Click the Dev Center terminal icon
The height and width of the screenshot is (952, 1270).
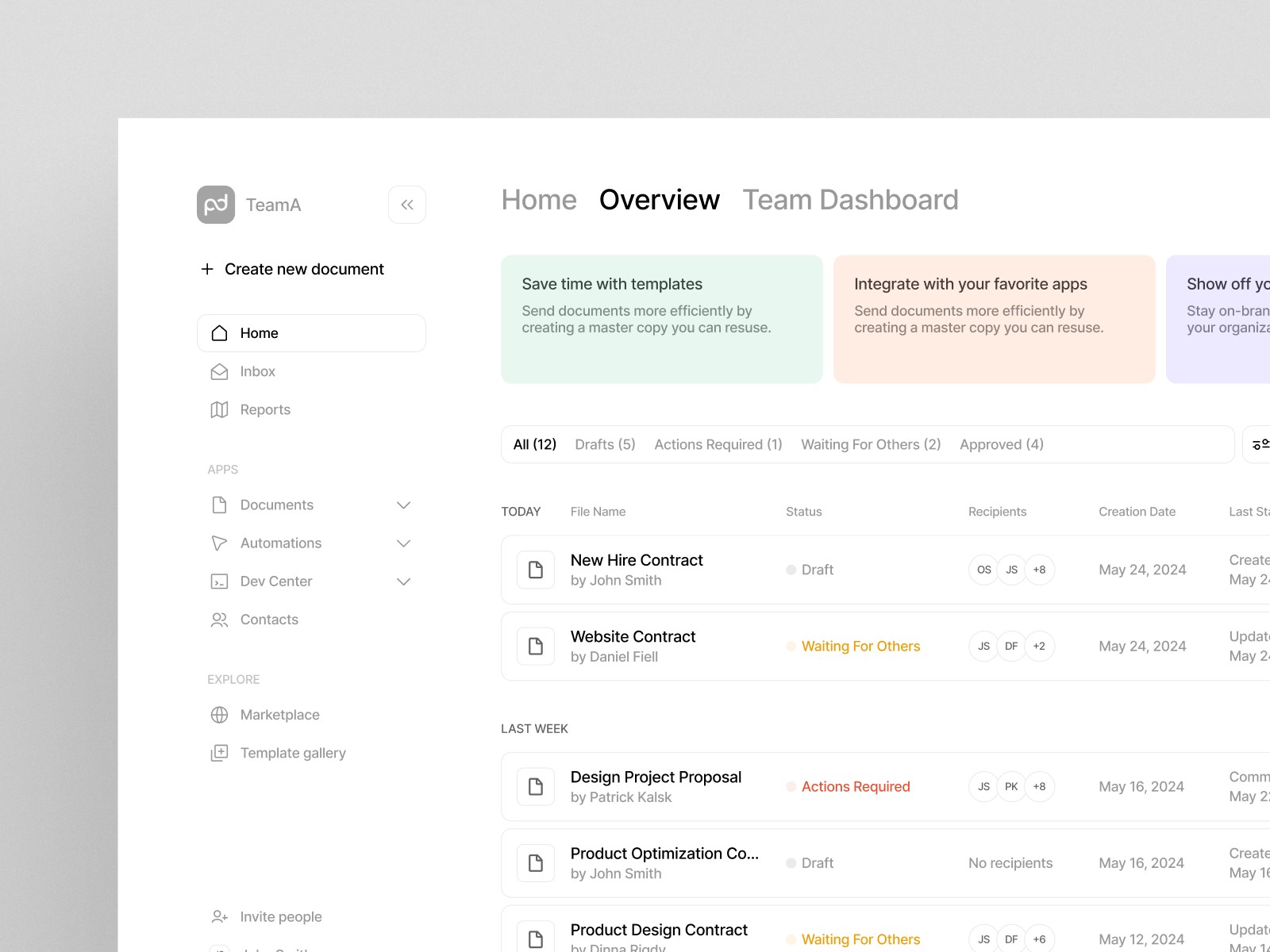click(220, 582)
